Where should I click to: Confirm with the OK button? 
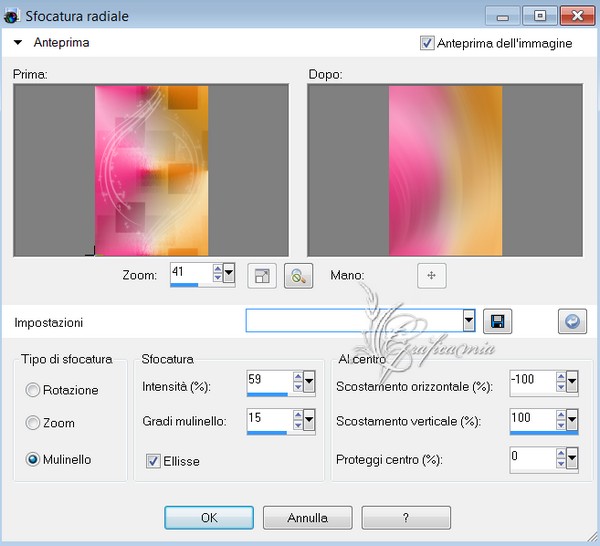(209, 518)
